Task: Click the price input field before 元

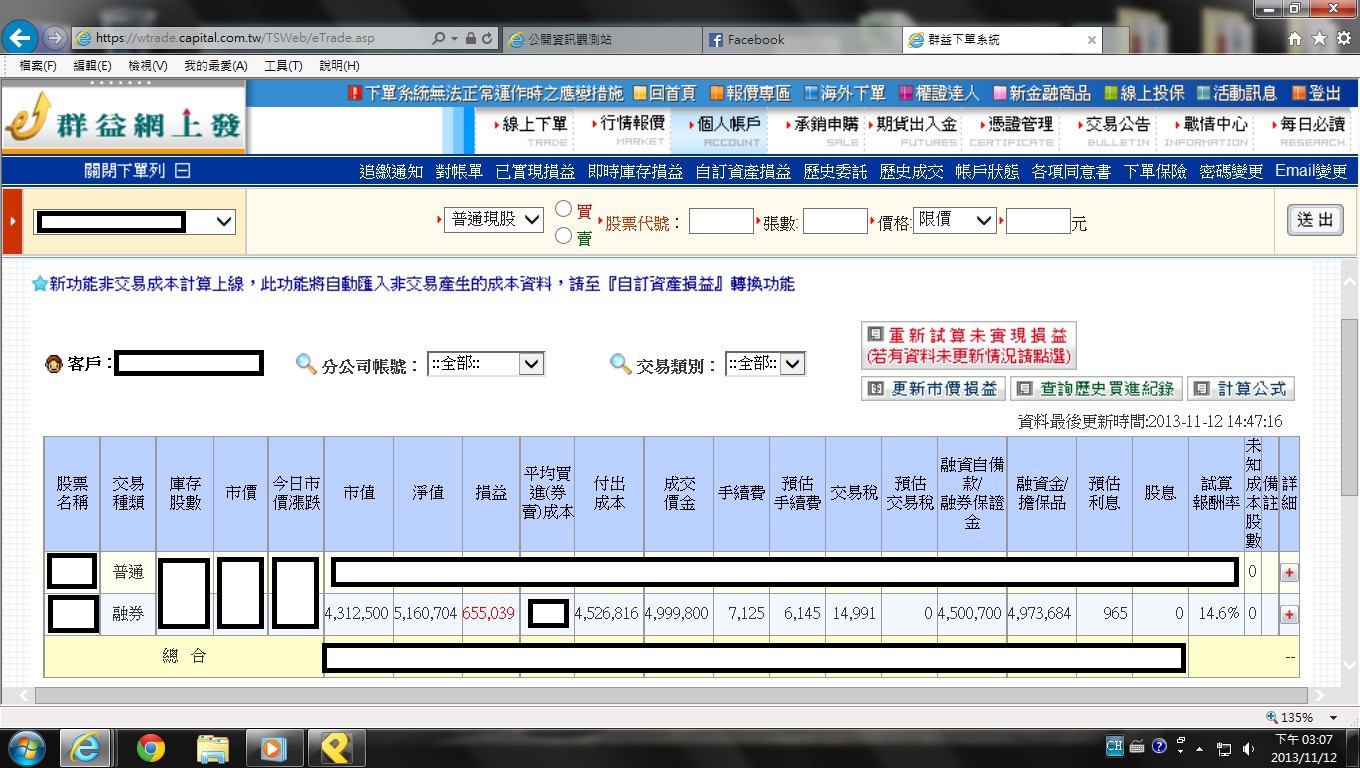Action: tap(1038, 221)
